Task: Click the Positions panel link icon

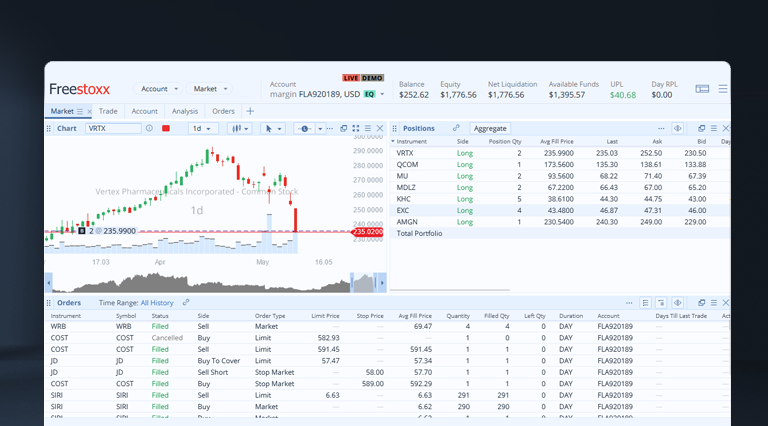Action: 456,128
